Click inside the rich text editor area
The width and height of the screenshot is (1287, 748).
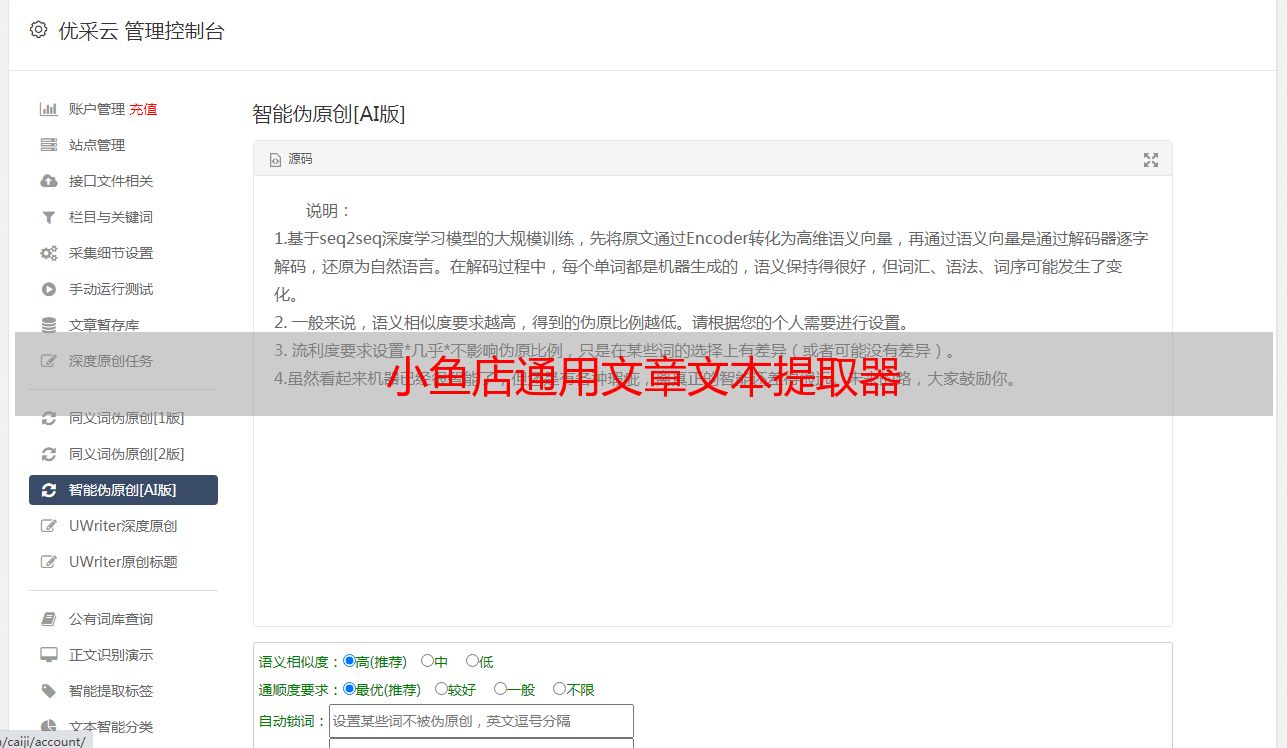712,401
